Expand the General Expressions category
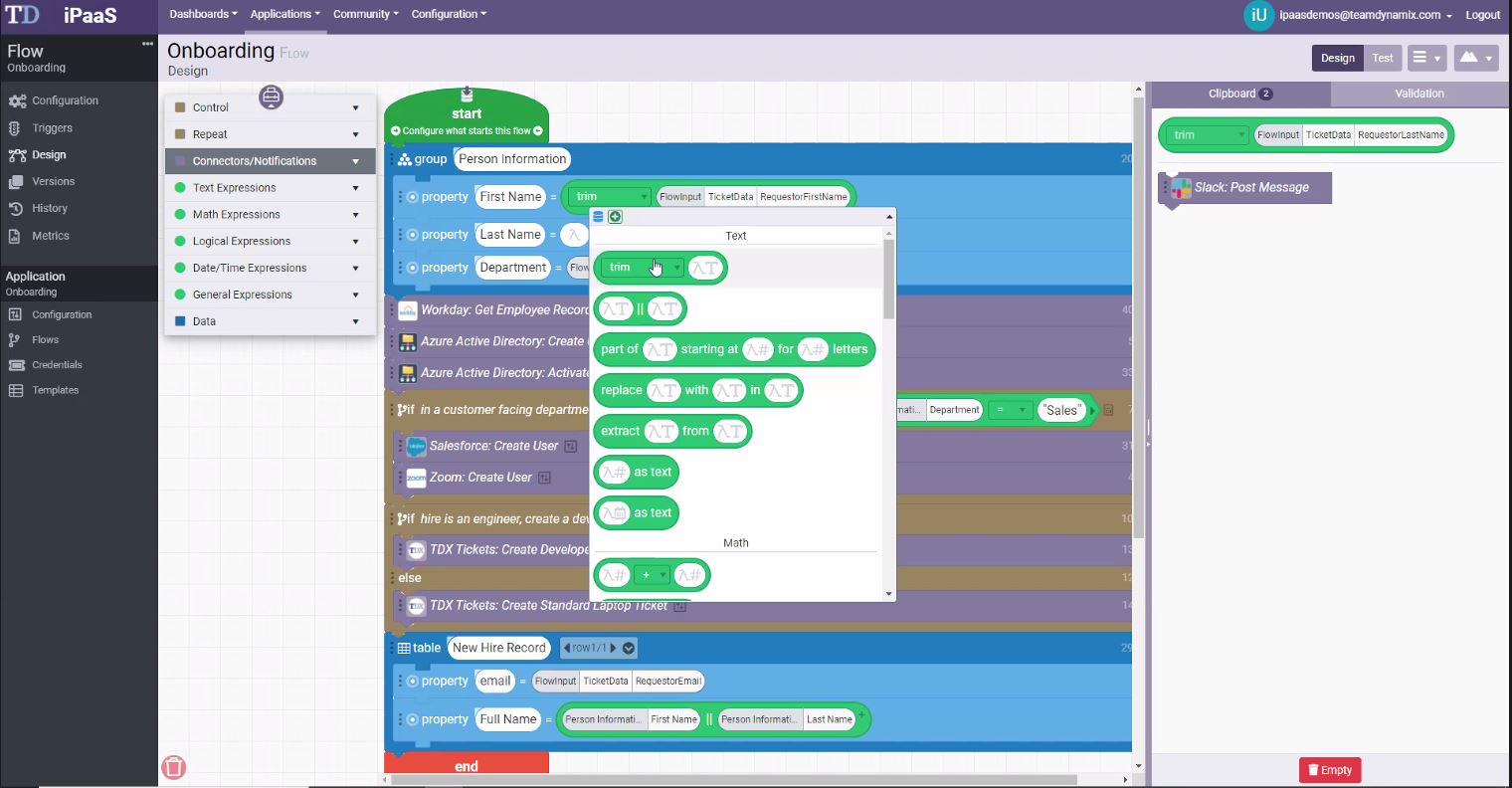Image resolution: width=1512 pixels, height=788 pixels. tap(271, 295)
